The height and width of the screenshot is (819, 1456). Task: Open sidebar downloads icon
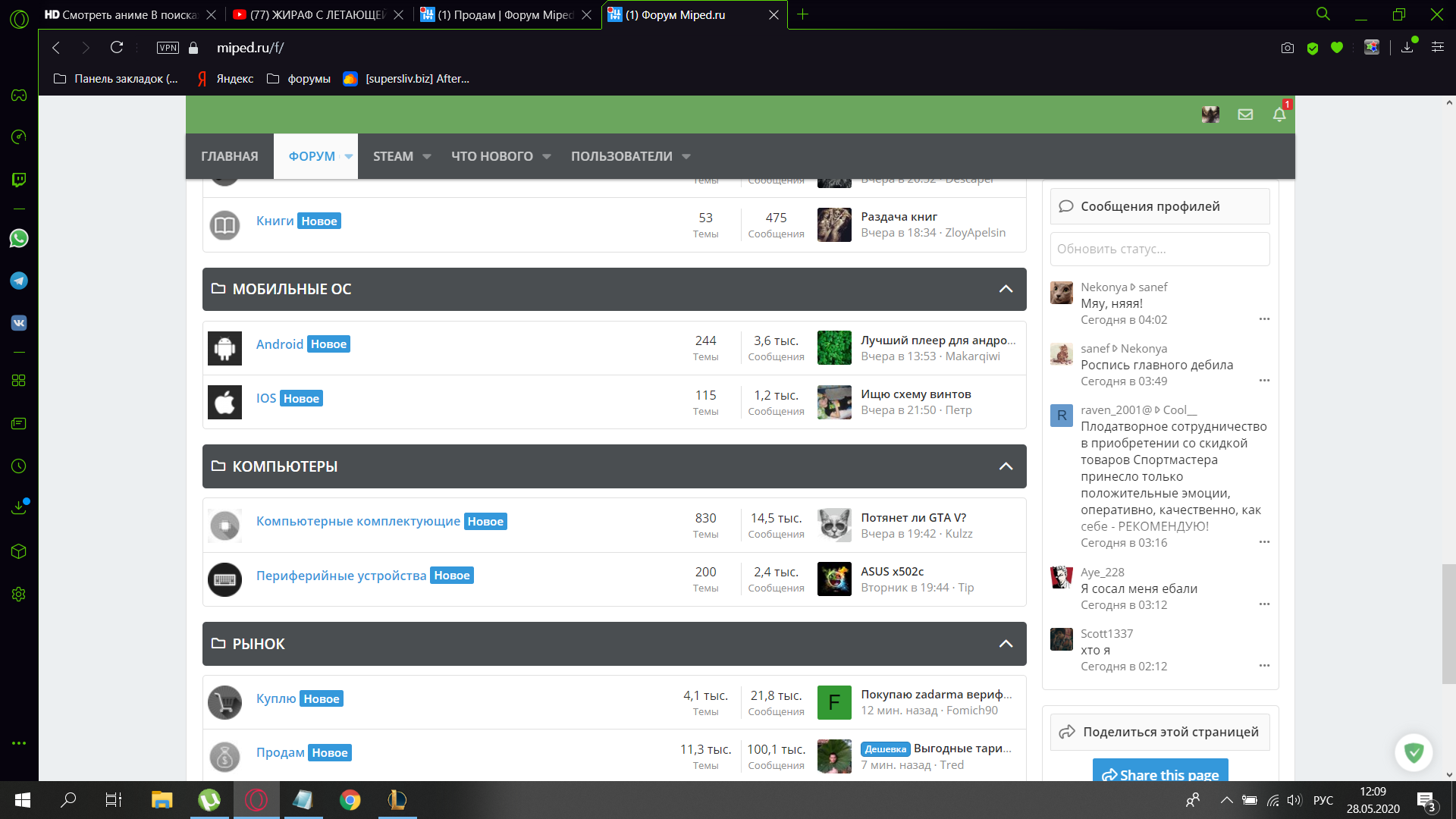19,507
